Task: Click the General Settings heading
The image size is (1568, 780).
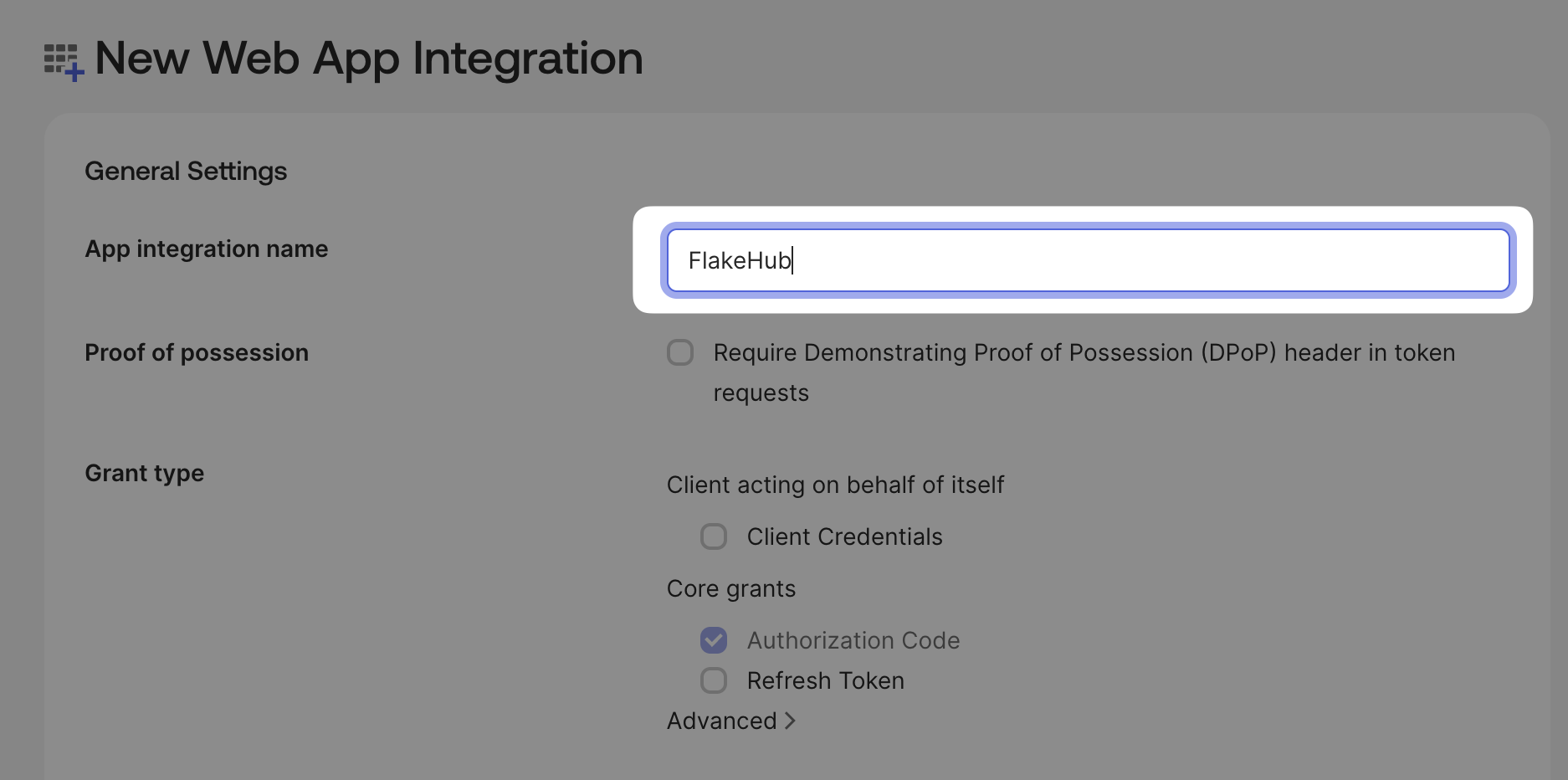Action: [186, 171]
